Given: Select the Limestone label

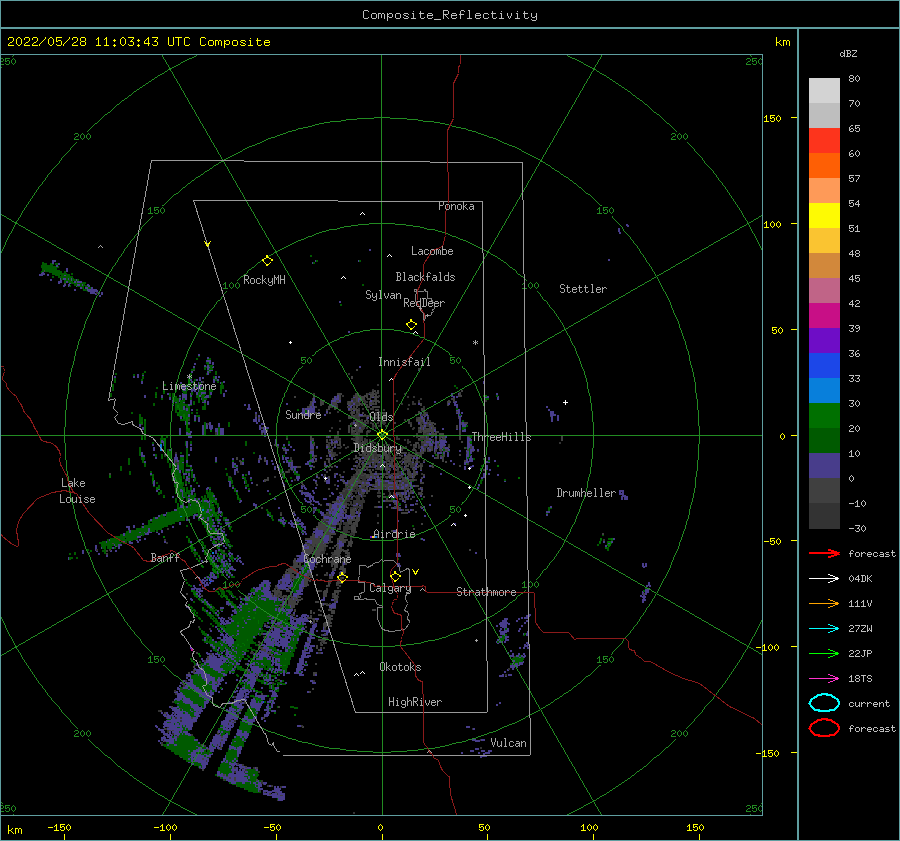Looking at the screenshot, I should (189, 386).
